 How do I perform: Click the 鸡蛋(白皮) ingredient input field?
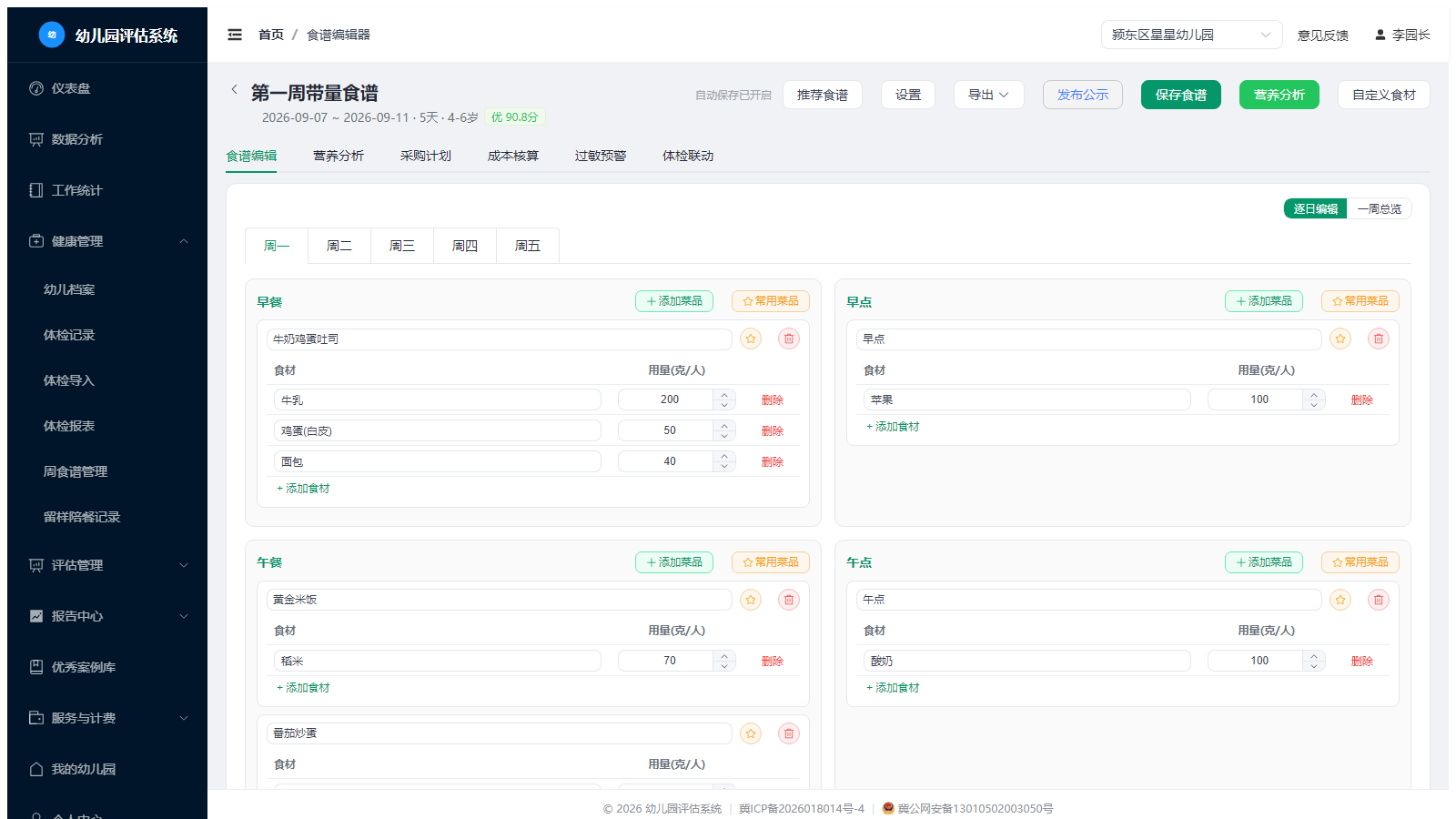click(x=438, y=430)
